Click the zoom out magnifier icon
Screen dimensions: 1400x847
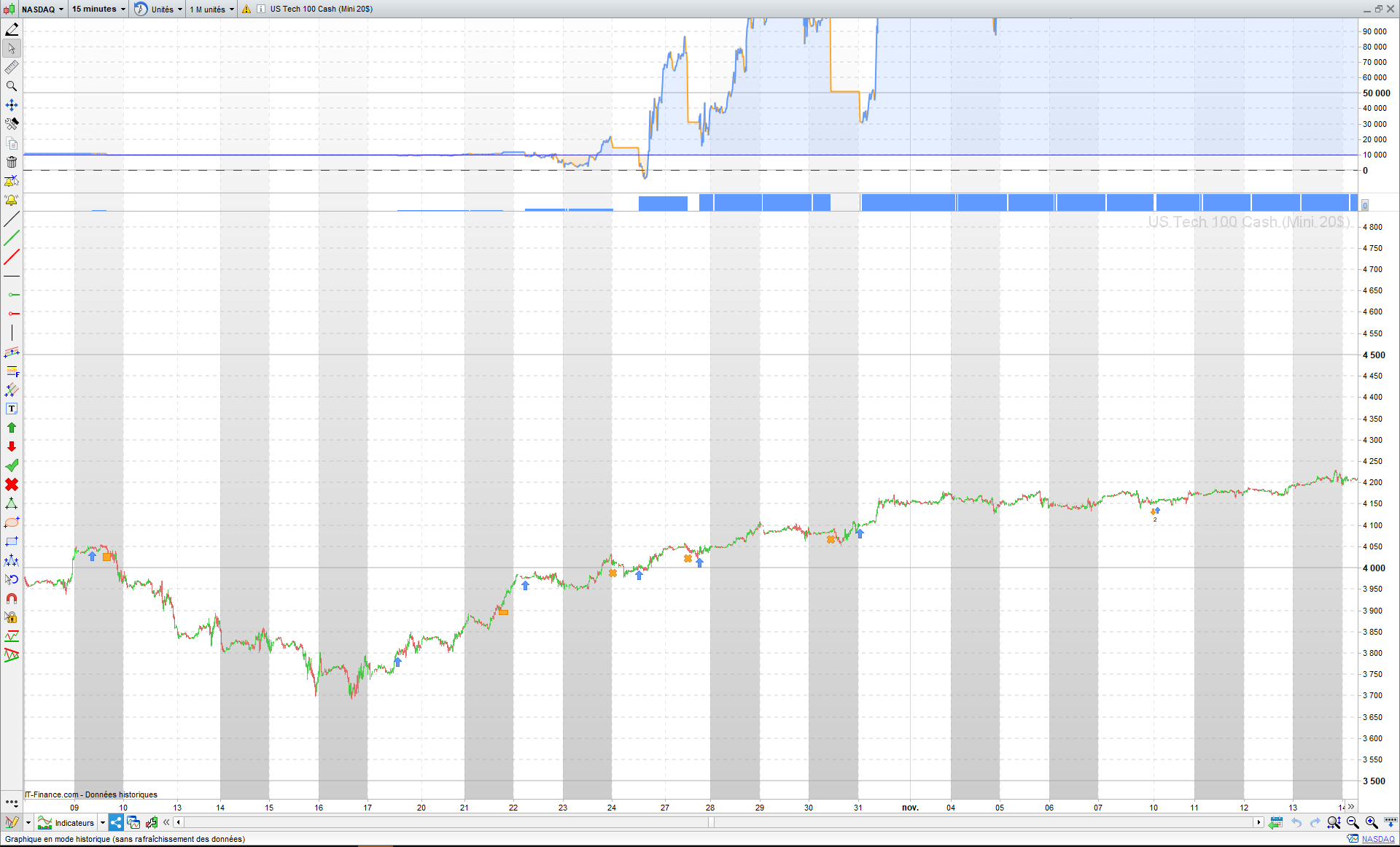1353,822
